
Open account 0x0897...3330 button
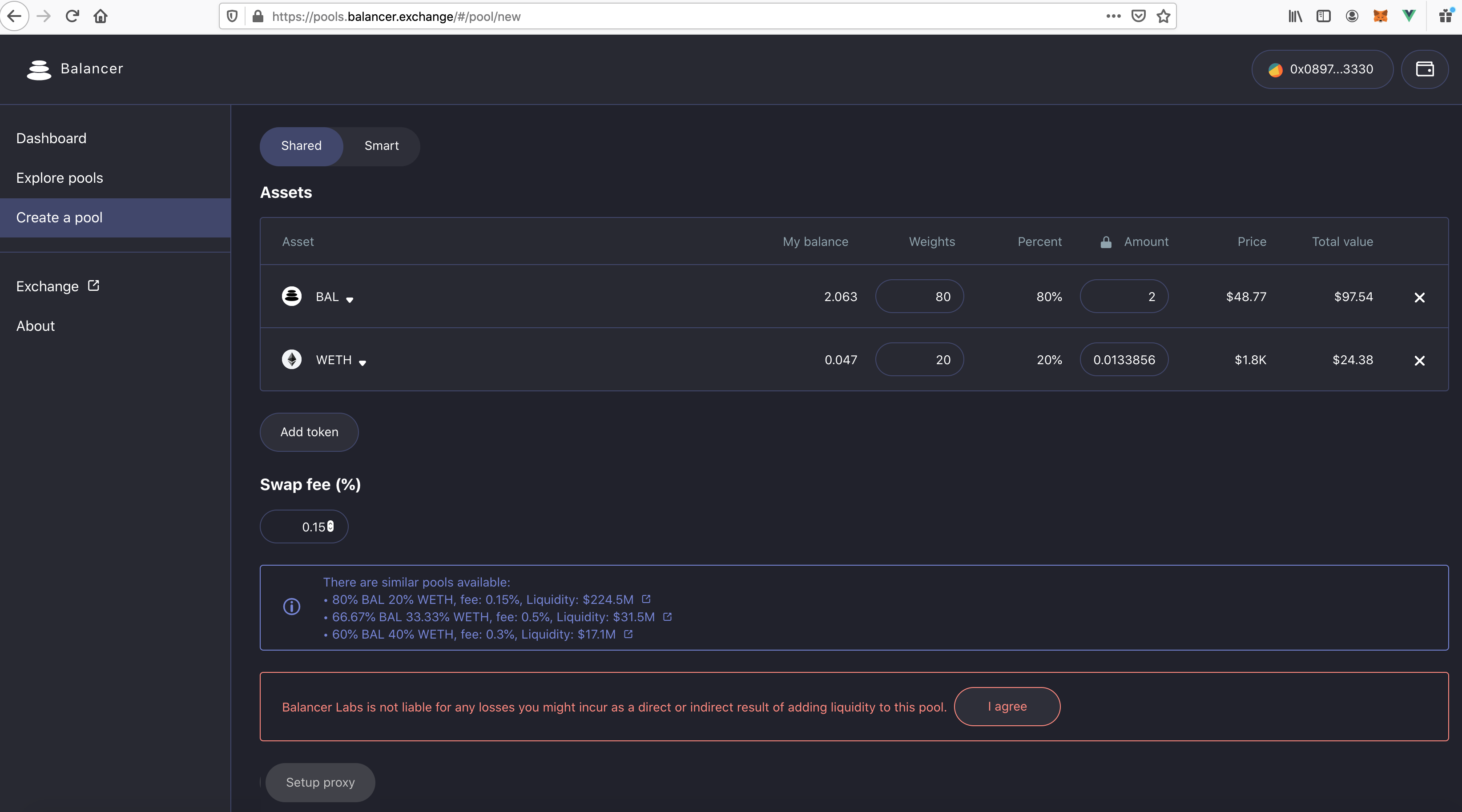[x=1322, y=69]
